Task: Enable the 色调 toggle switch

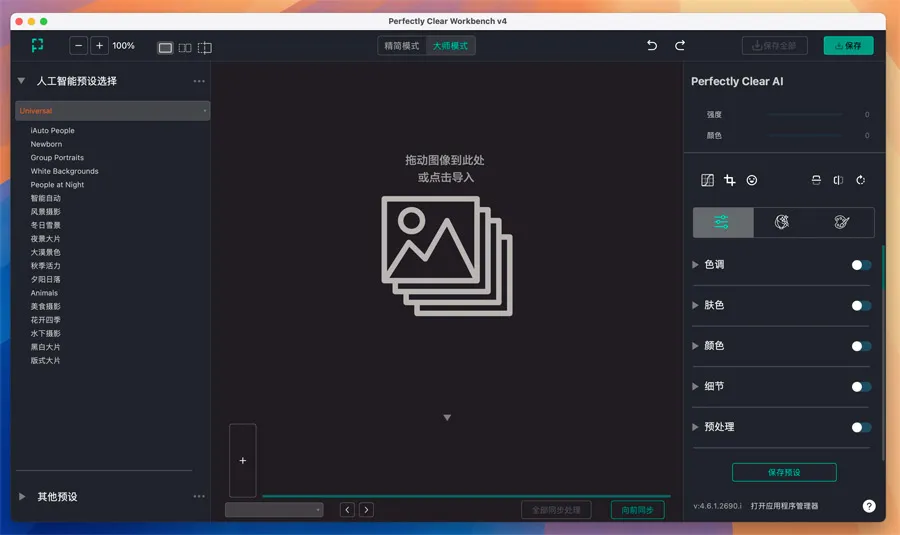Action: tap(861, 265)
